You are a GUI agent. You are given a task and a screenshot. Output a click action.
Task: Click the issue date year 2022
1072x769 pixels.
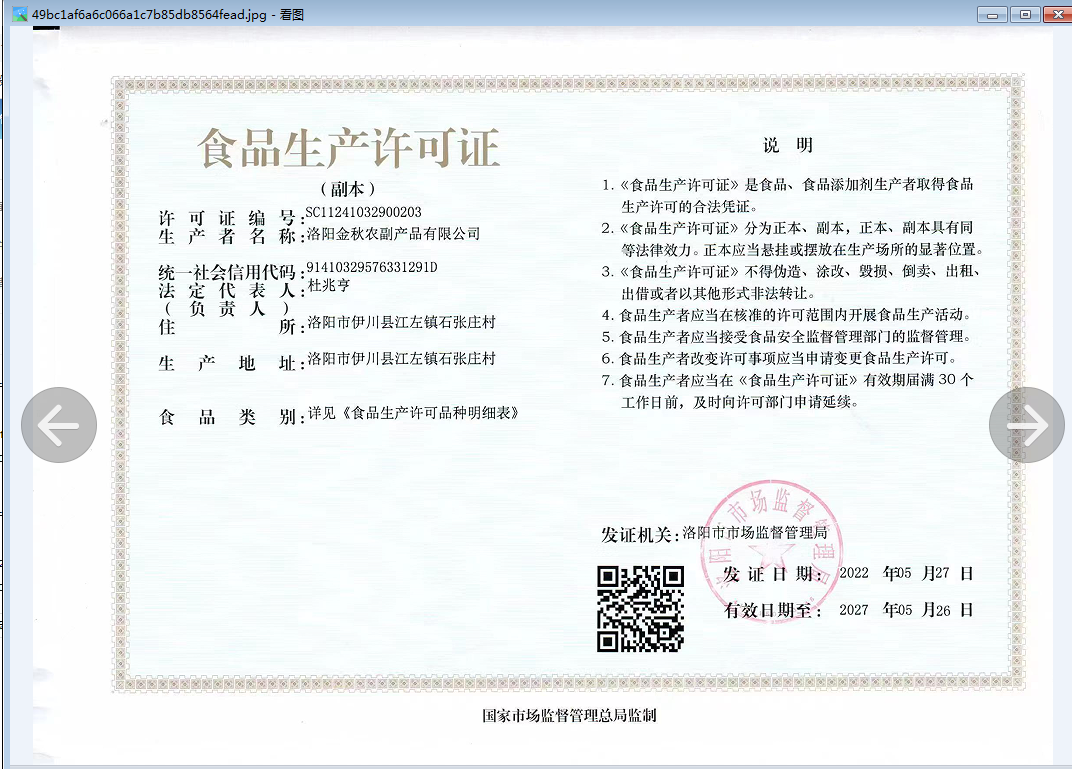(x=854, y=574)
